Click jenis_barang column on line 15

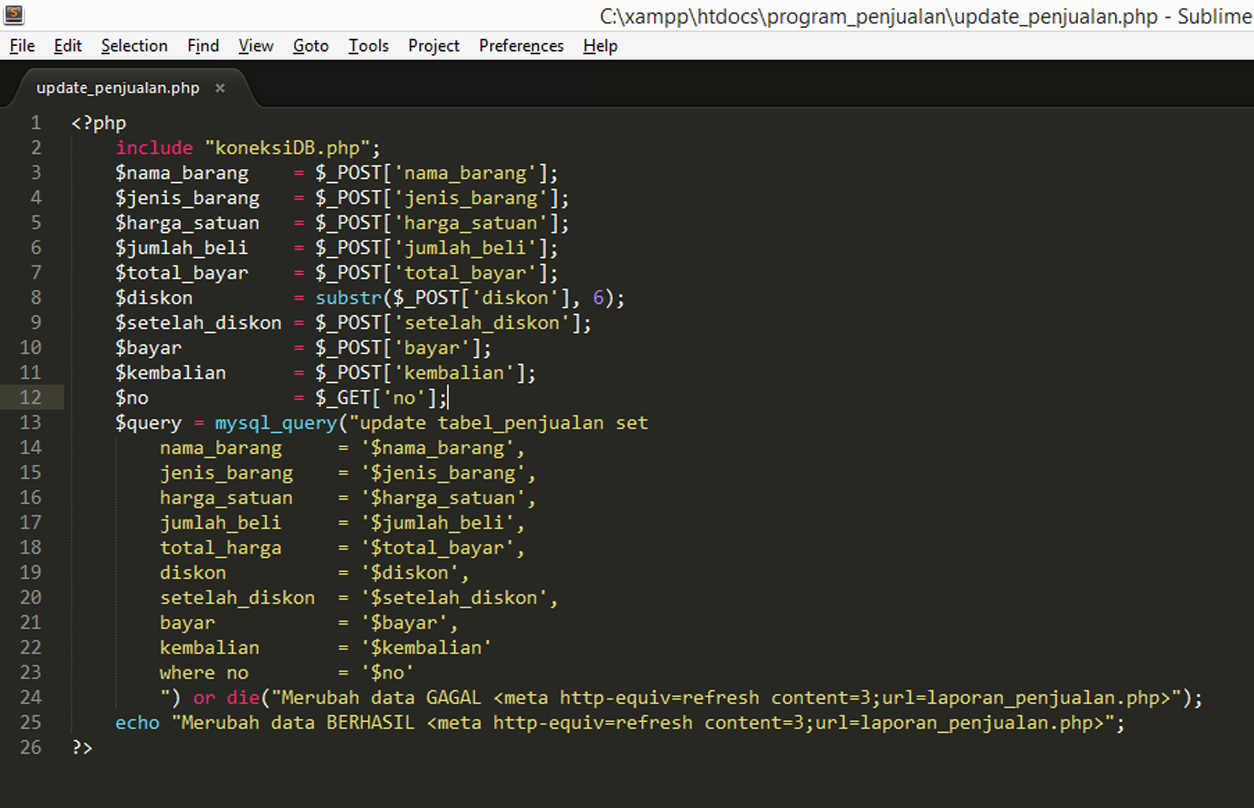point(226,473)
